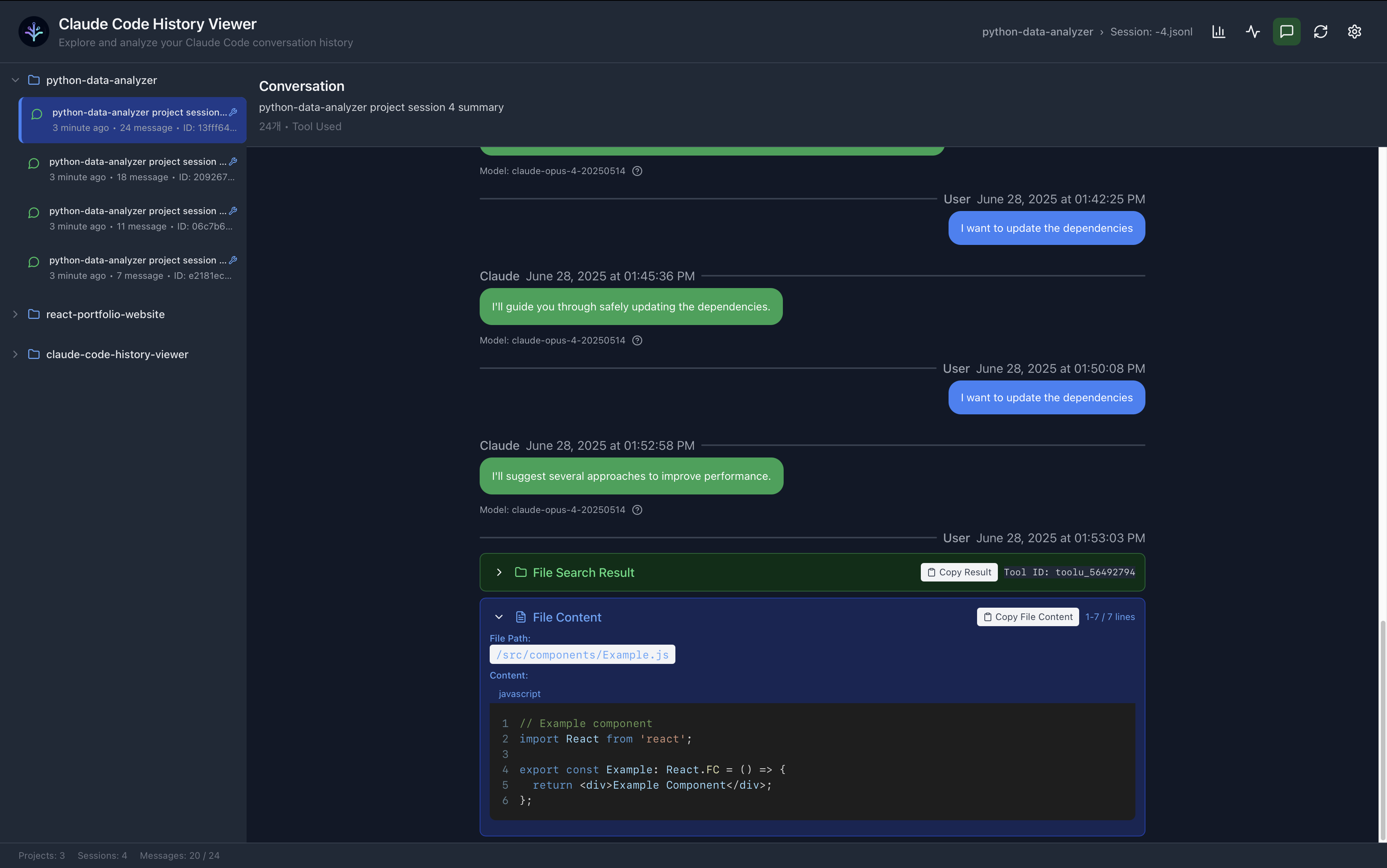
Task: Click the Session: -4.jsonl breadcrumb
Action: pos(1151,32)
